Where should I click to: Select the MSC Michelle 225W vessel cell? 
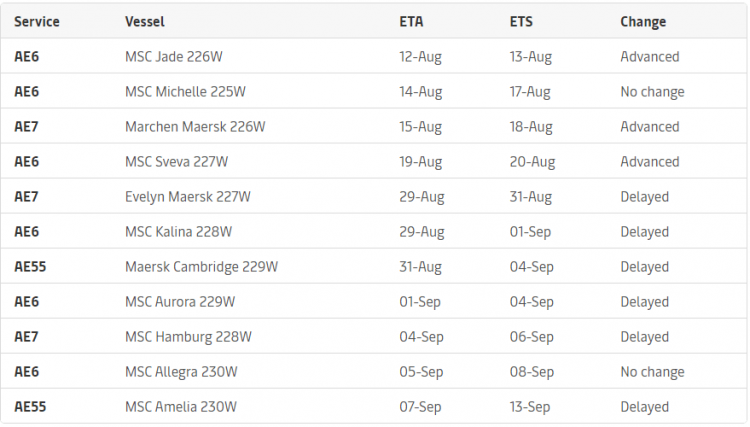185,91
